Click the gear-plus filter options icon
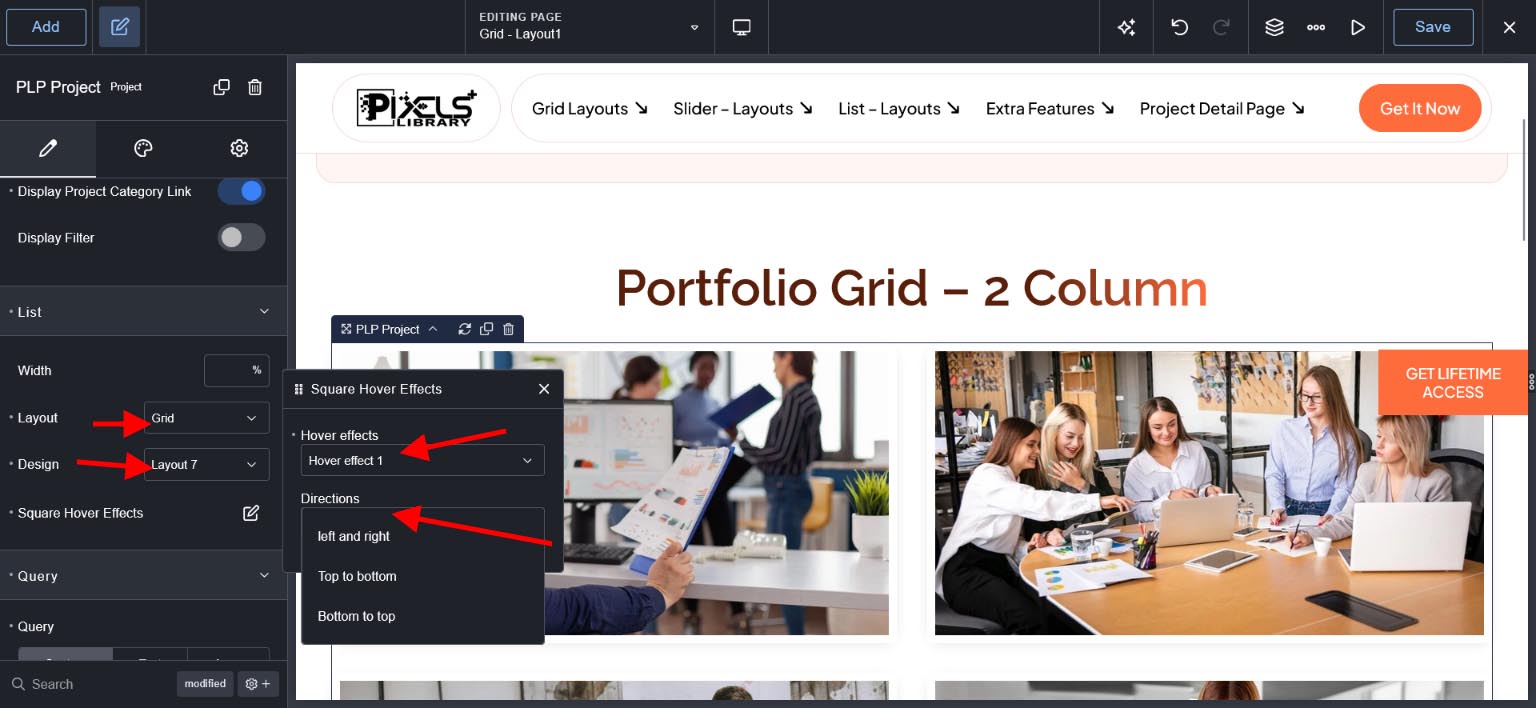This screenshot has height=708, width=1536. pos(258,684)
